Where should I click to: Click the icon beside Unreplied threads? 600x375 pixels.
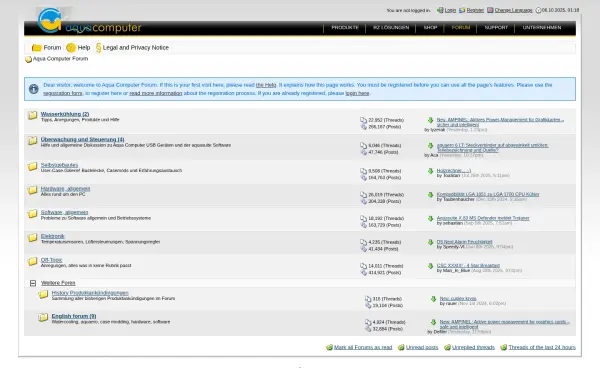click(447, 347)
